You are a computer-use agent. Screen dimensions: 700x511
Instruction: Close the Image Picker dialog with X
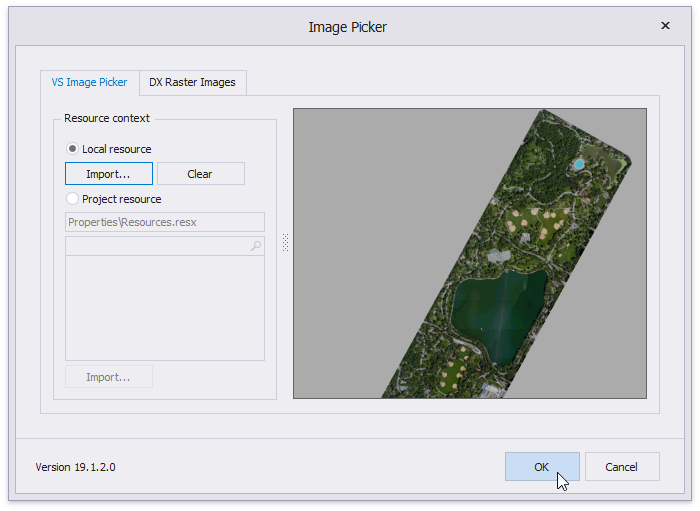[666, 27]
